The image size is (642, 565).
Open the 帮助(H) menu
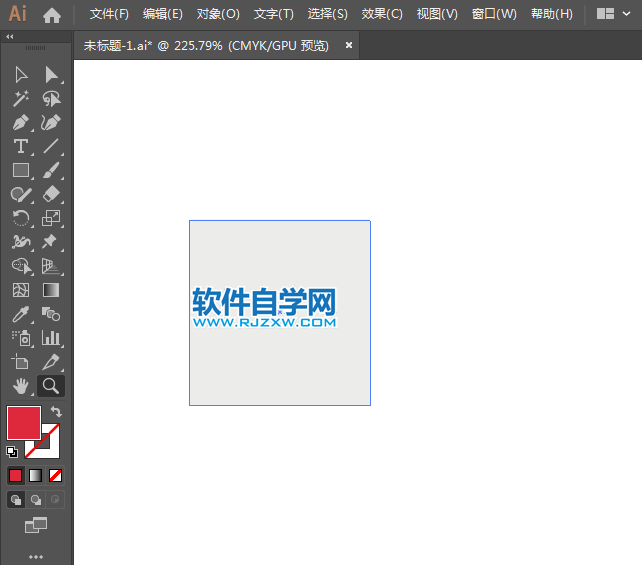coord(552,14)
